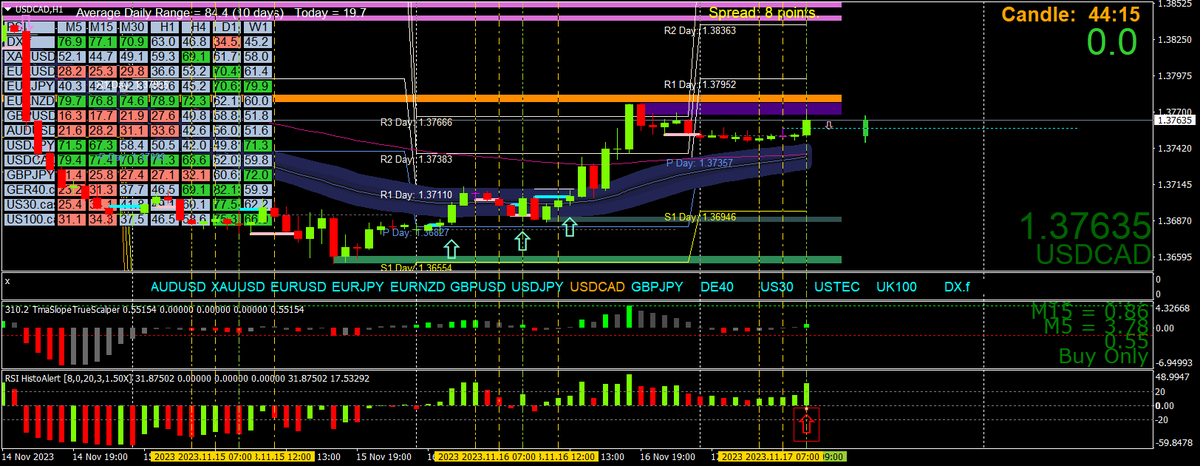Click the H1 column header in dashboard
This screenshot has width=1200, height=466.
[163, 26]
